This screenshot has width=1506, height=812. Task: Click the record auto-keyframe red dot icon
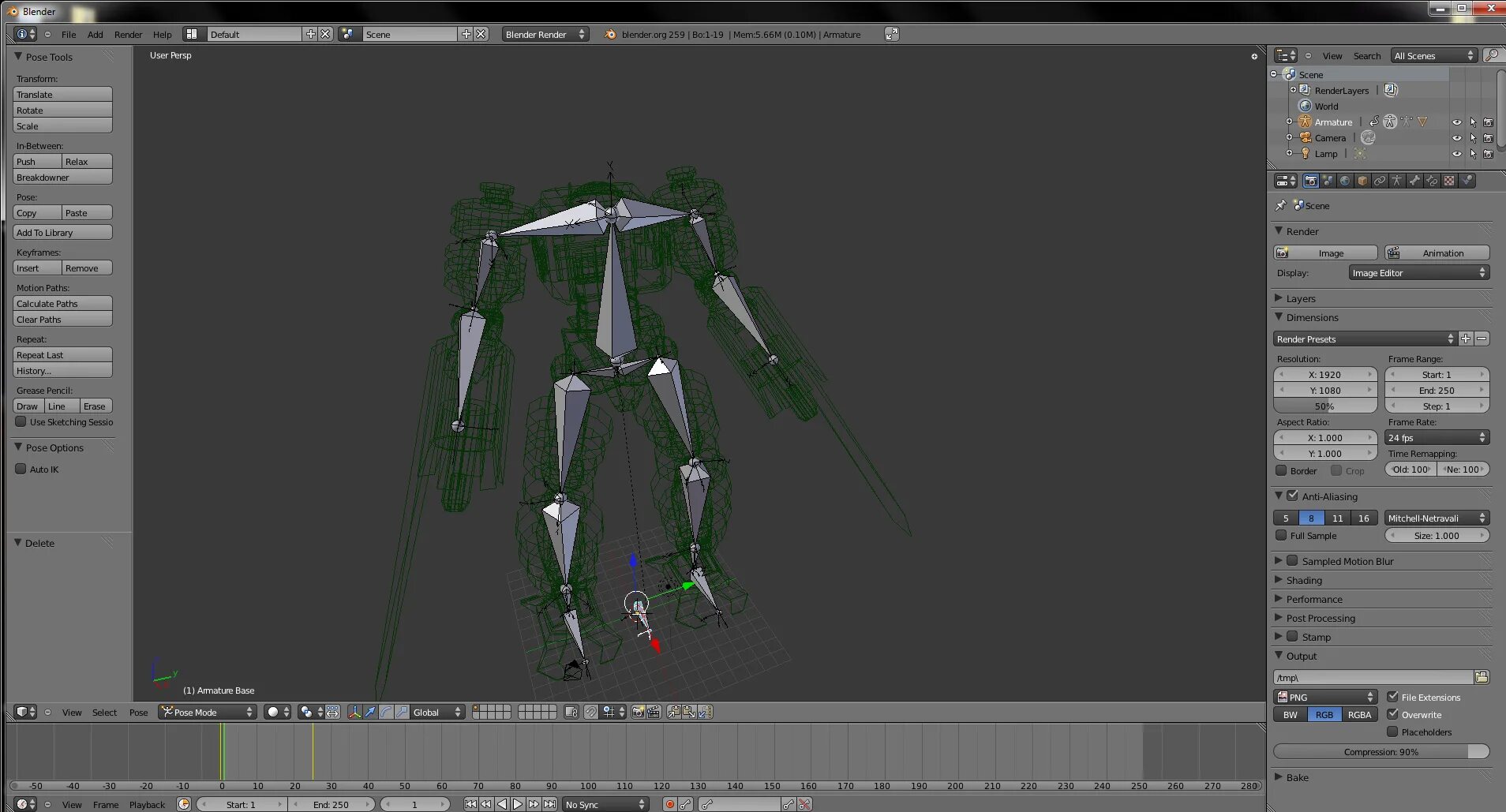click(669, 804)
